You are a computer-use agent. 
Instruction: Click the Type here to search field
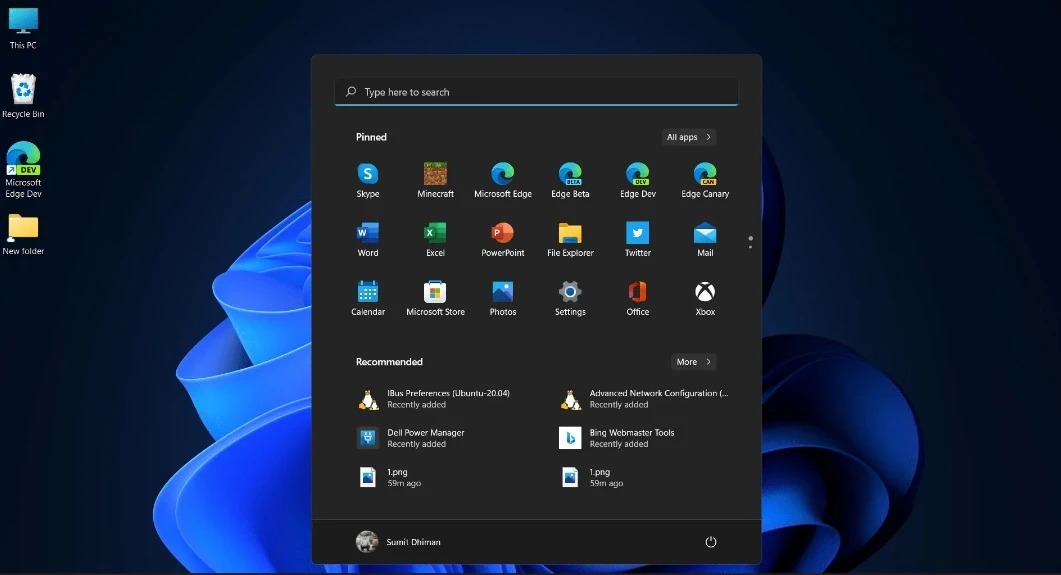pos(536,92)
